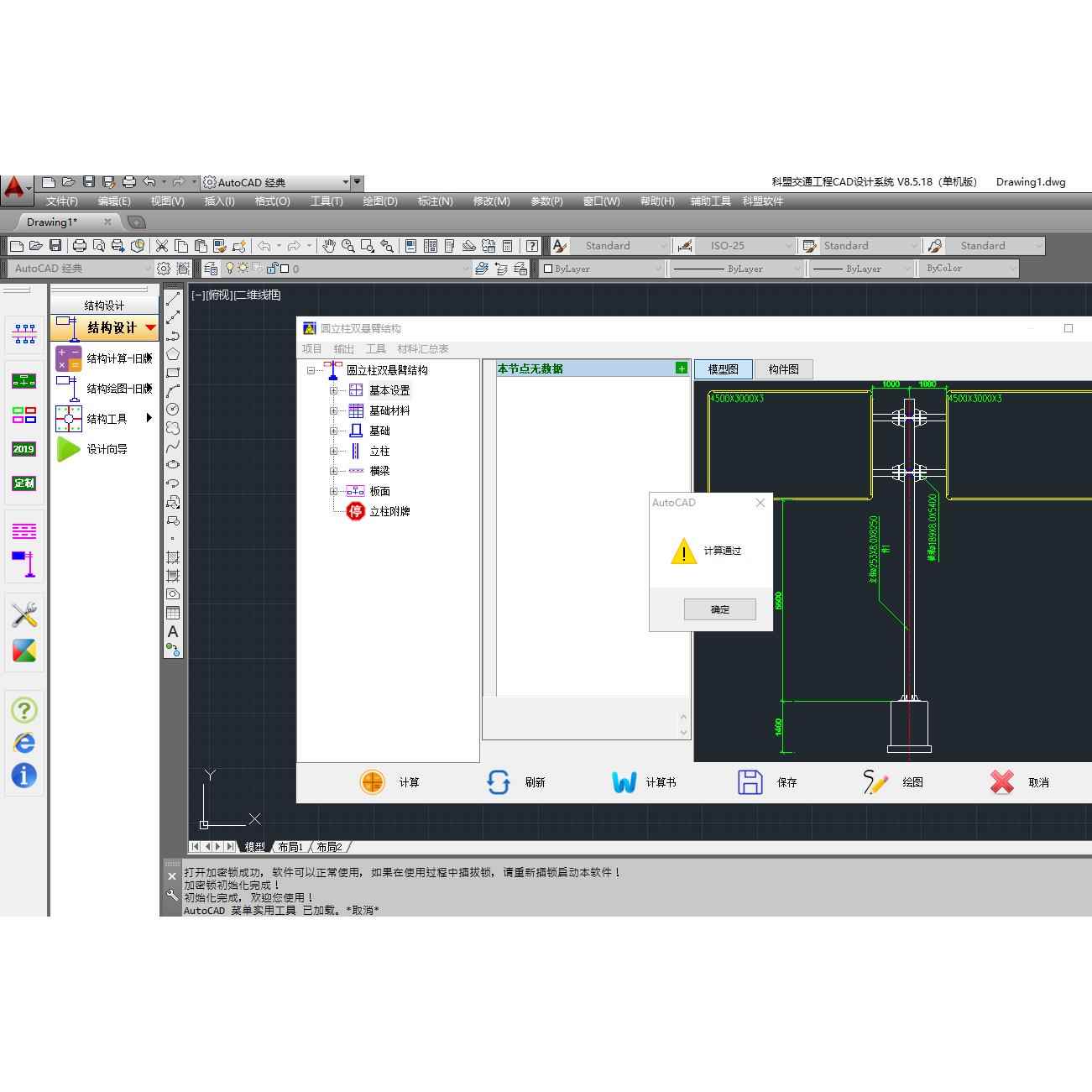Click the 计算 calculate icon button
1092x1092 pixels.
(x=372, y=781)
